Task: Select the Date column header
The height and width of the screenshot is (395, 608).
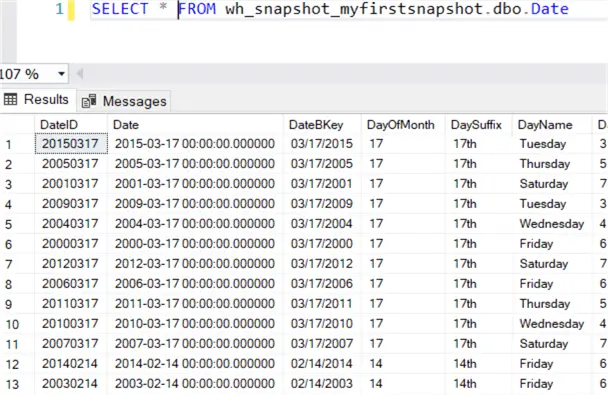Action: (196, 125)
